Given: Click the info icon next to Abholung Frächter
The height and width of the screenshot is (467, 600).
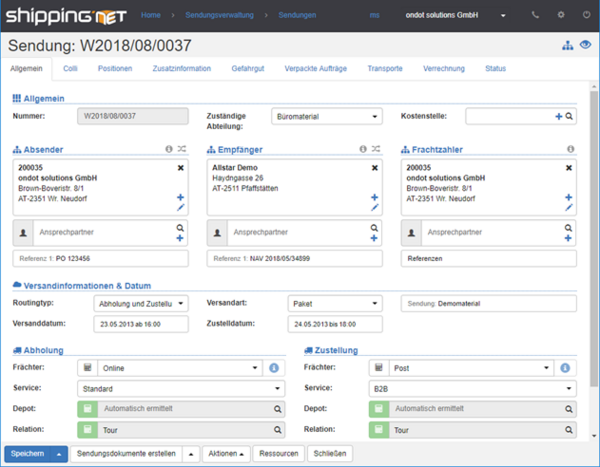Looking at the screenshot, I should pos(274,368).
